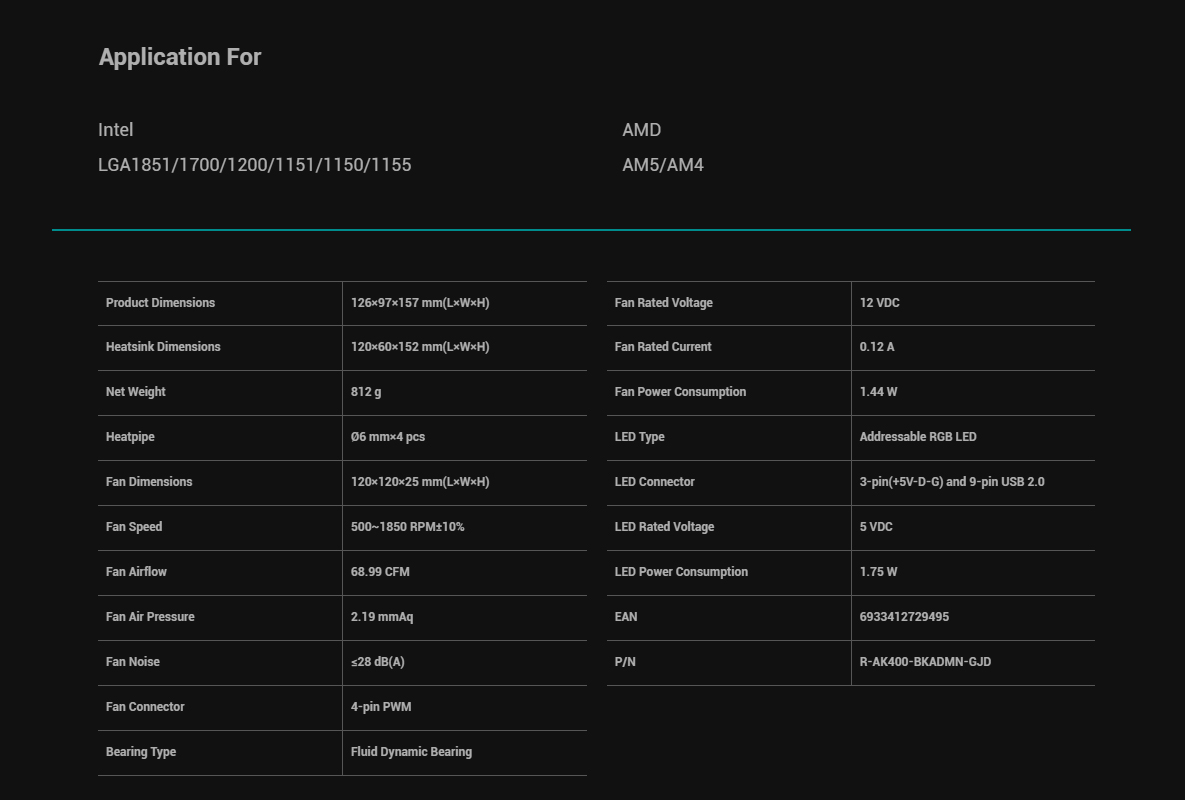Select the Net Weight 812 g value

366,392
